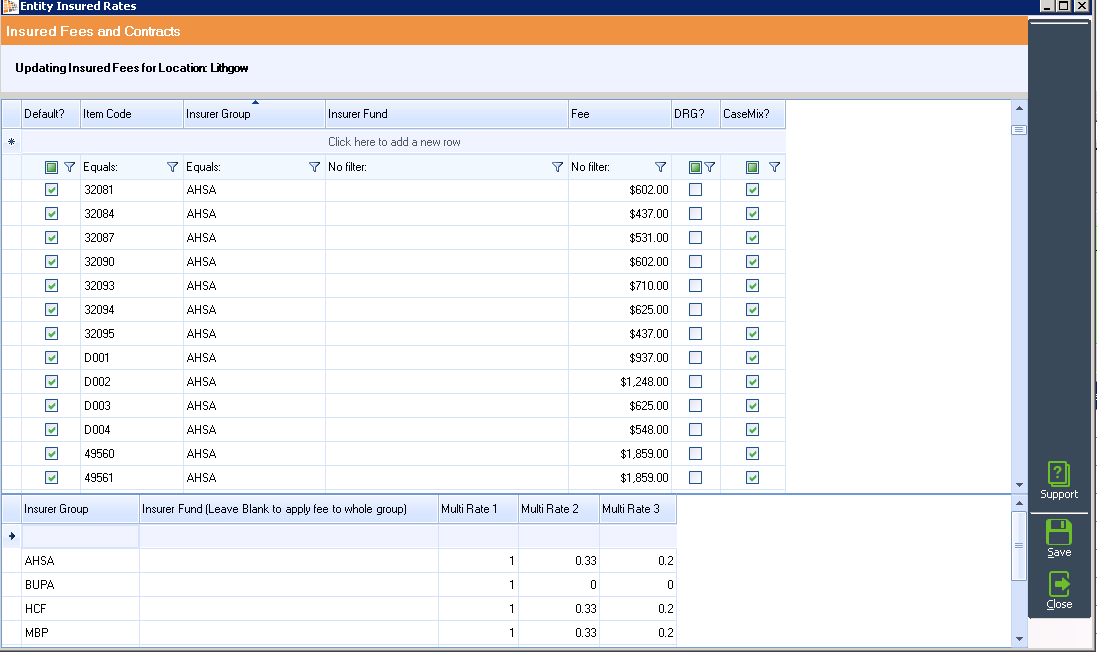1097x652 pixels.
Task: Sort by Multi Rate 1 column header
Action: [x=478, y=509]
